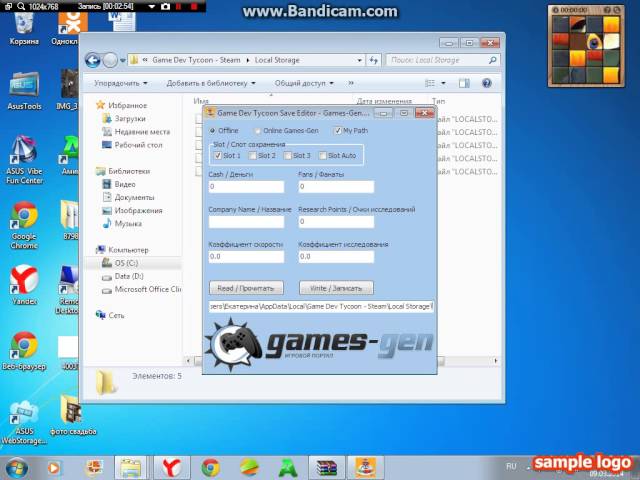
Task: Uncheck the My Path checkbox
Action: [x=338, y=131]
